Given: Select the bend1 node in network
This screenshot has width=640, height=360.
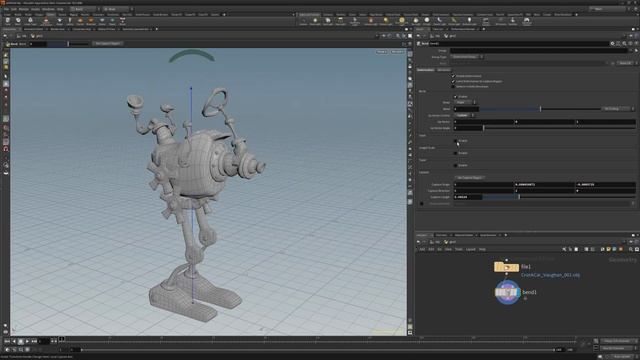Looking at the screenshot, I should pyautogui.click(x=507, y=292).
